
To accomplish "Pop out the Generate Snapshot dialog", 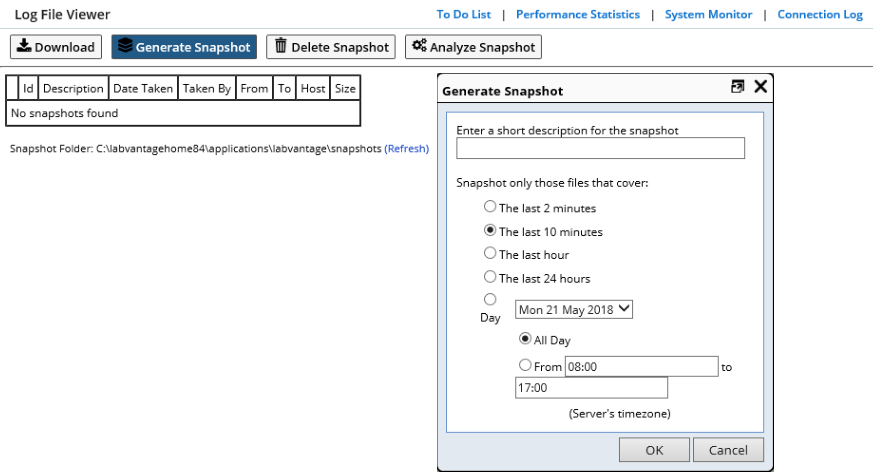I will click(x=737, y=86).
